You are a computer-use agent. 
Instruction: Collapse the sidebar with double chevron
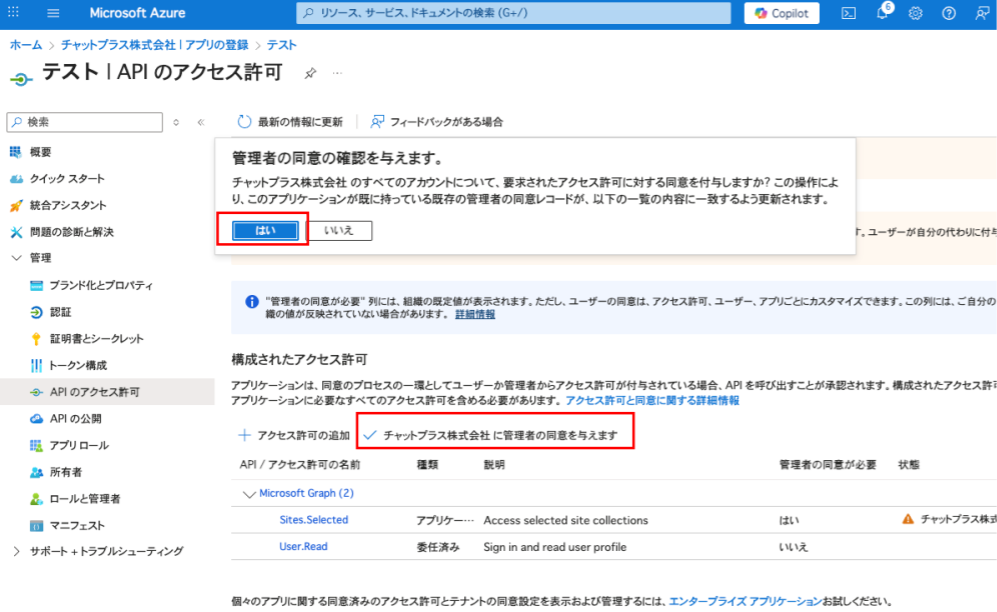[x=201, y=122]
